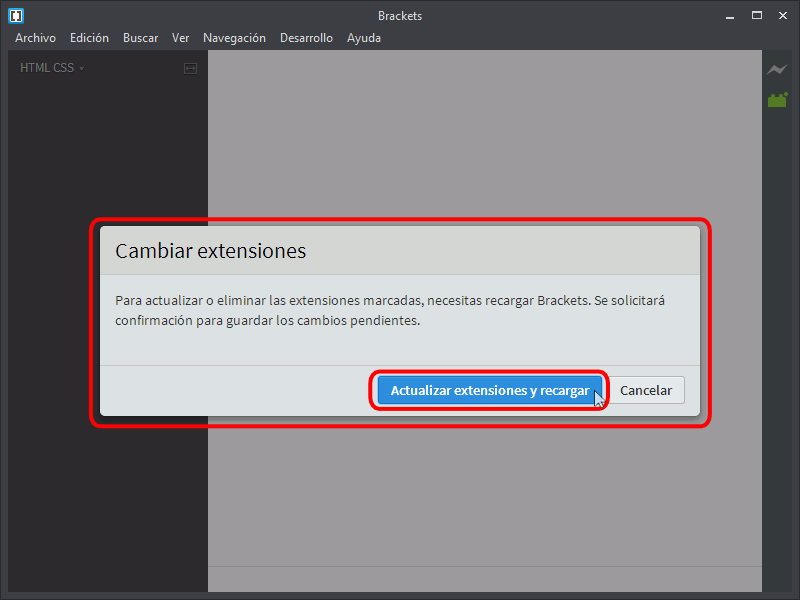
Task: Start Live Preview with the lightning icon
Action: pyautogui.click(x=777, y=69)
